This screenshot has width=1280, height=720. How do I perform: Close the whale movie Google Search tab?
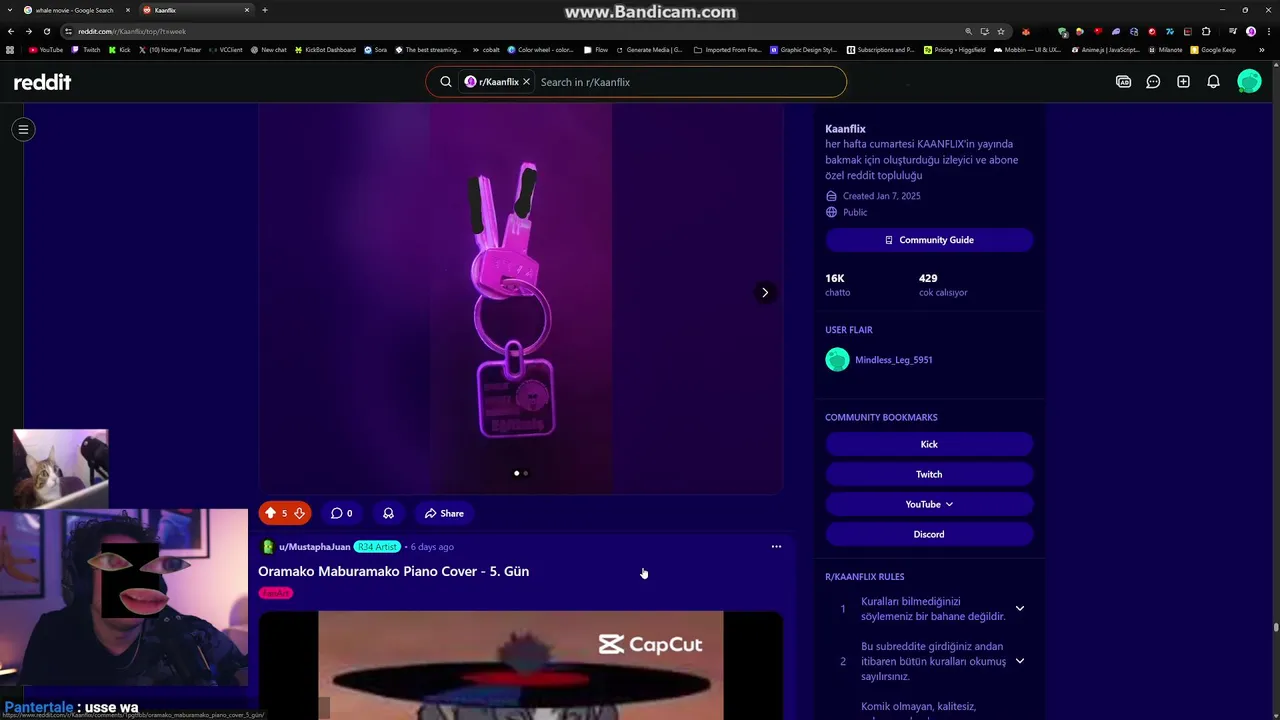(127, 10)
